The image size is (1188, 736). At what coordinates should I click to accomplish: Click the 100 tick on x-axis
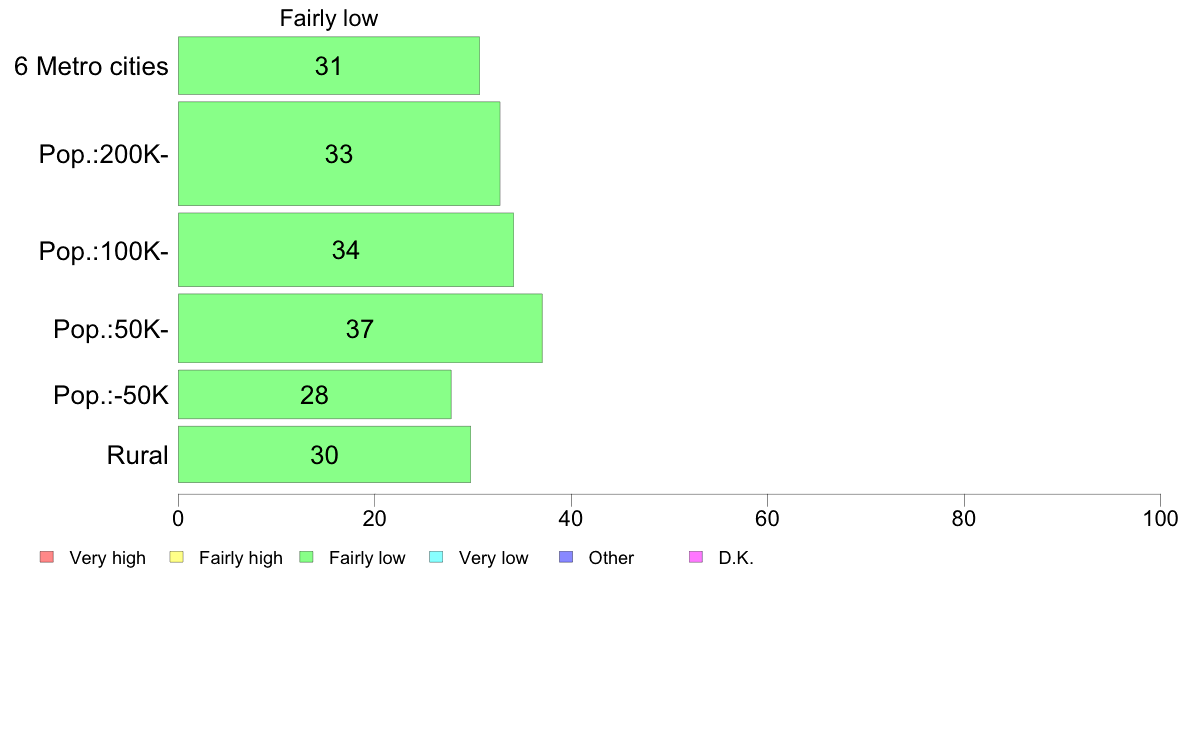coord(1160,518)
